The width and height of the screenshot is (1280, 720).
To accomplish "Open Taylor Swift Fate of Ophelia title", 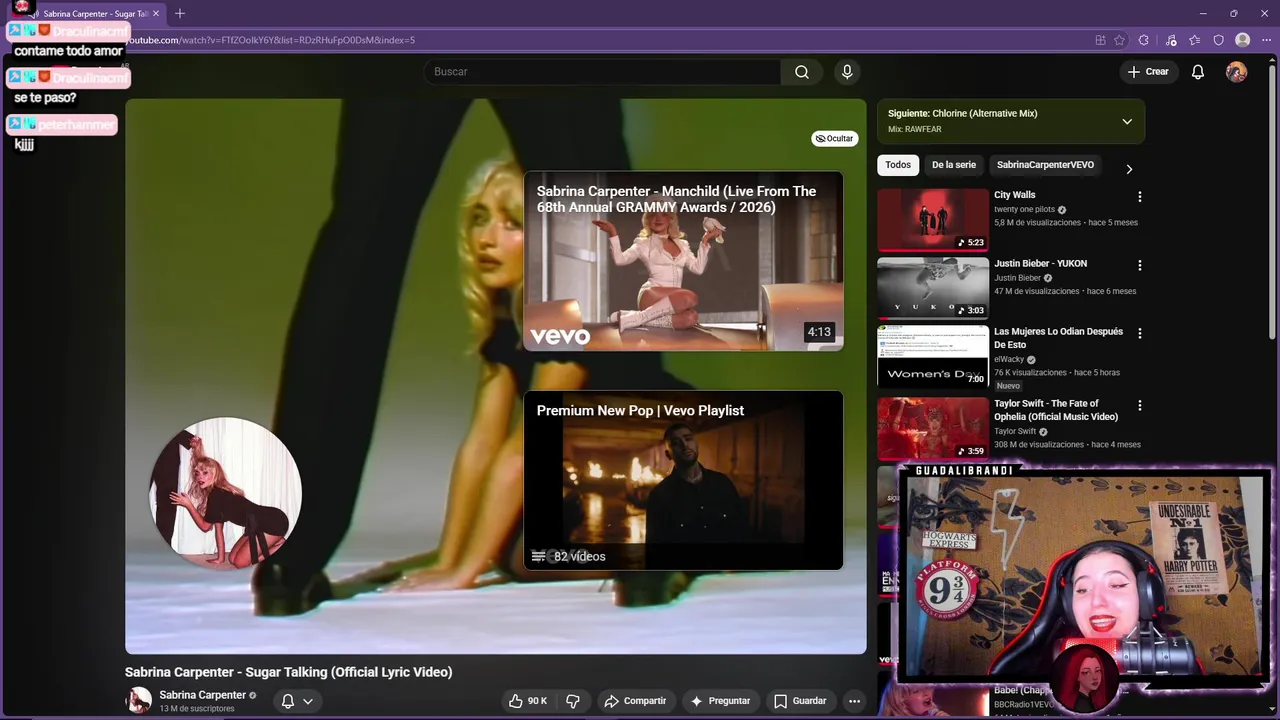I will 1056,410.
